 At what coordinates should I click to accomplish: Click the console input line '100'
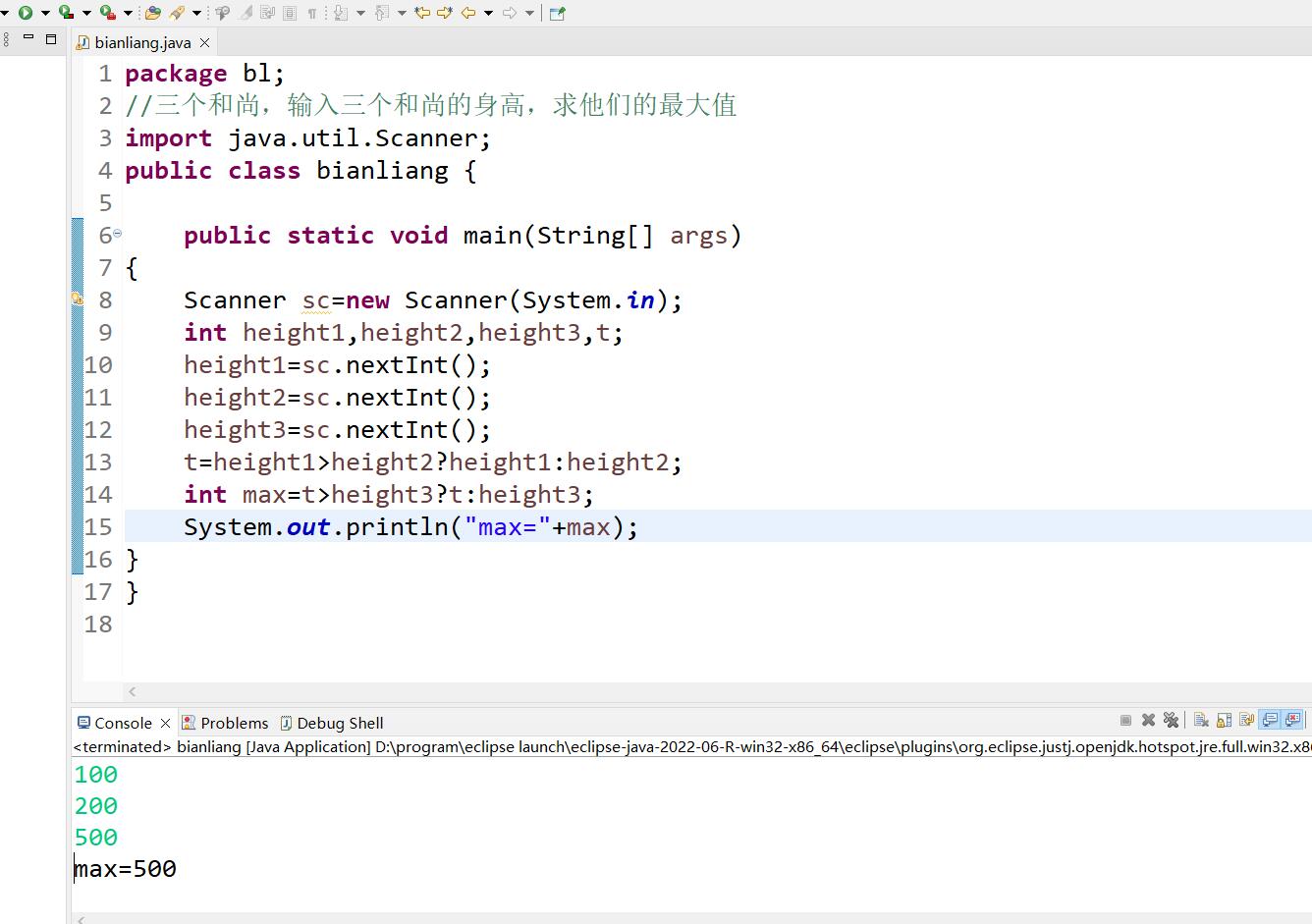click(x=96, y=775)
